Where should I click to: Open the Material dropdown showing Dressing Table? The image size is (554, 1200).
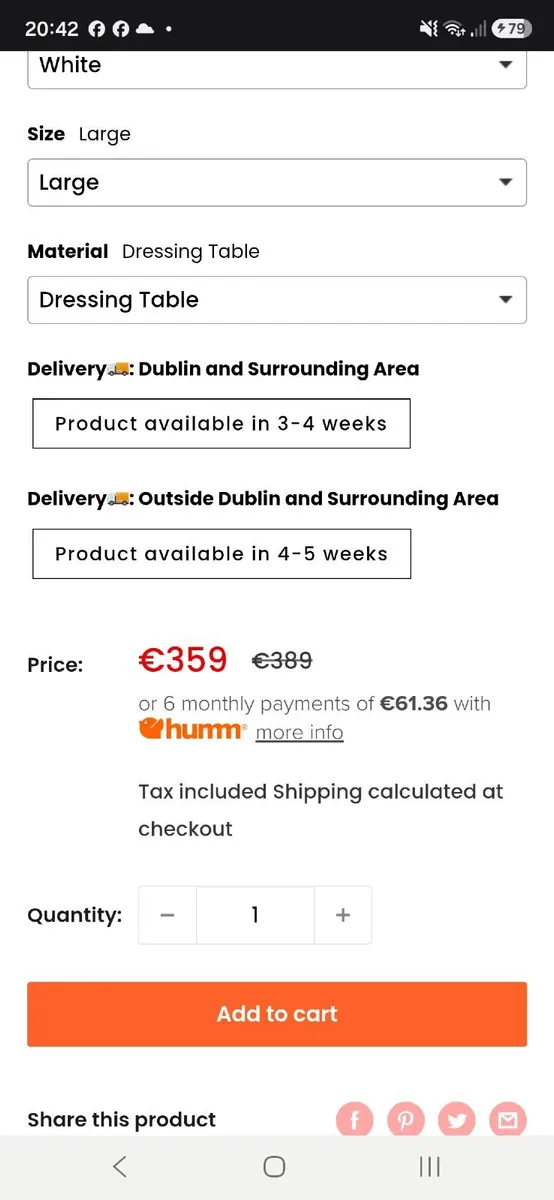coord(277,300)
